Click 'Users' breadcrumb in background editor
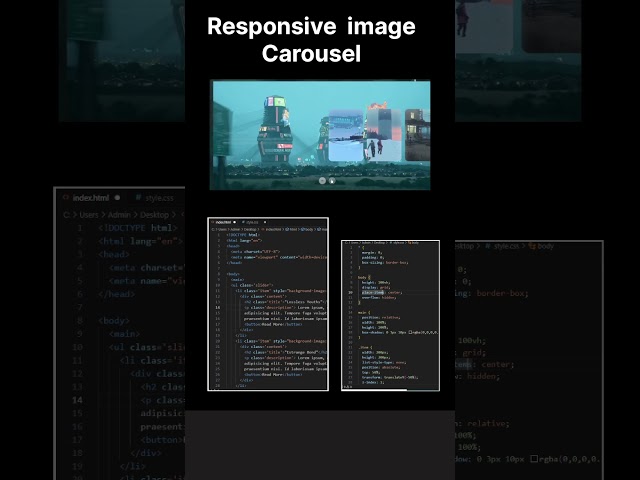The width and height of the screenshot is (640, 480). (x=89, y=215)
